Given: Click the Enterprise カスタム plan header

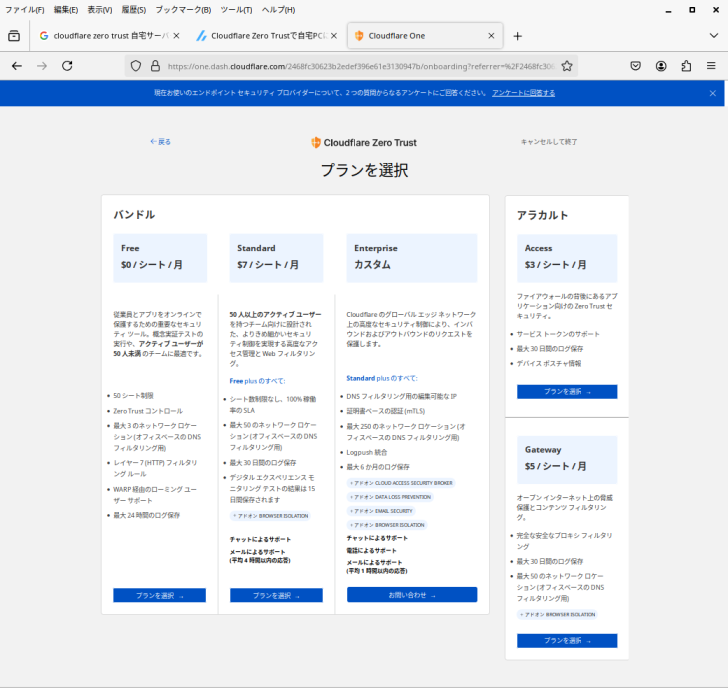Looking at the screenshot, I should 412,258.
